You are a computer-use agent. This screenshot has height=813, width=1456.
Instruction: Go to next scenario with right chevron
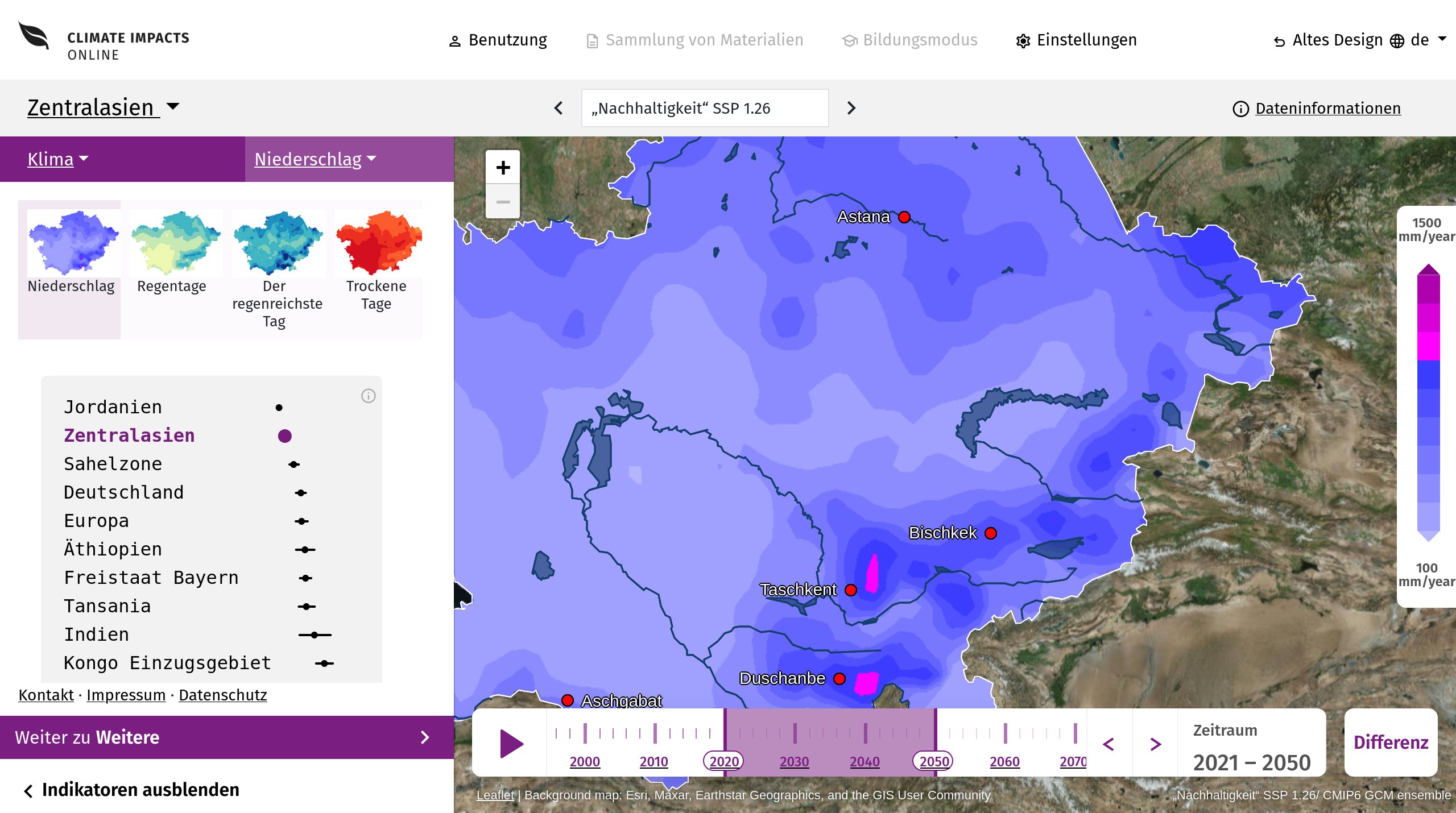(x=851, y=108)
